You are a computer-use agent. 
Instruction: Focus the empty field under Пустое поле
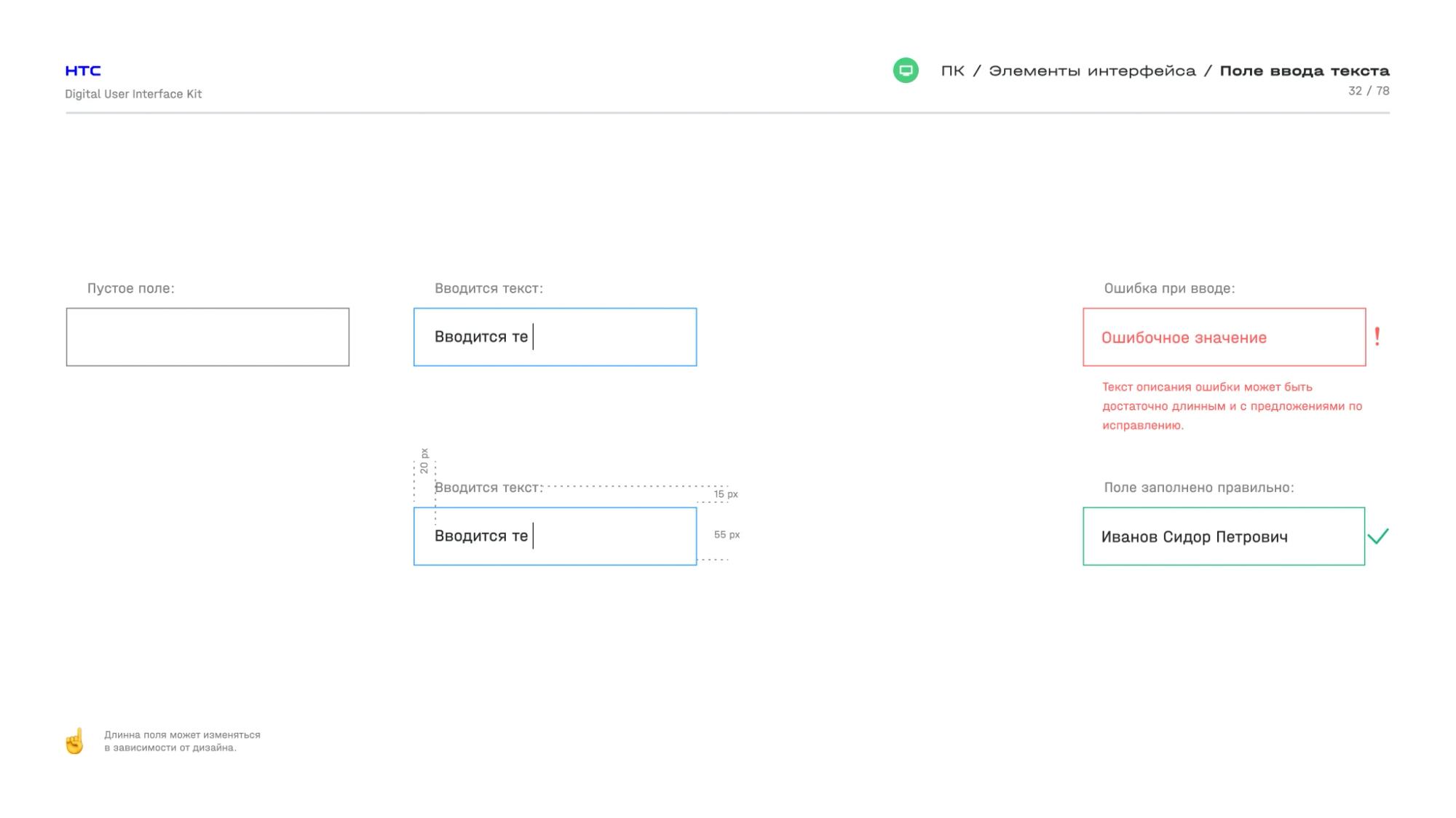coord(207,337)
